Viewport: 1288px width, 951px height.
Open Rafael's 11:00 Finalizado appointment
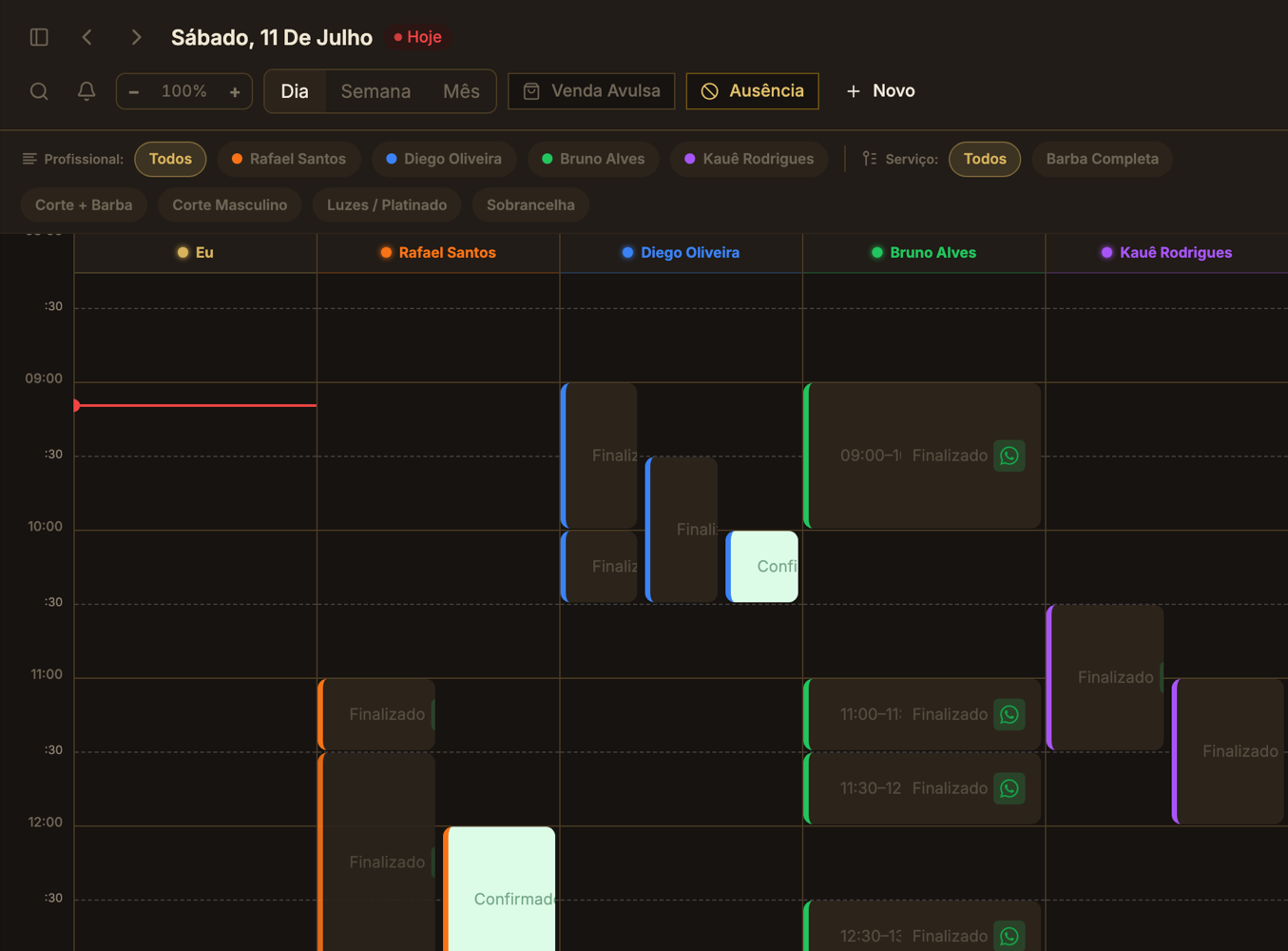376,714
